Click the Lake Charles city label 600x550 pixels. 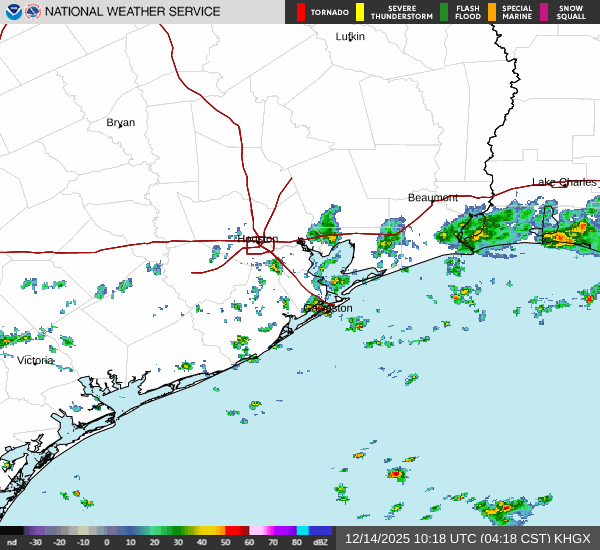pyautogui.click(x=564, y=182)
